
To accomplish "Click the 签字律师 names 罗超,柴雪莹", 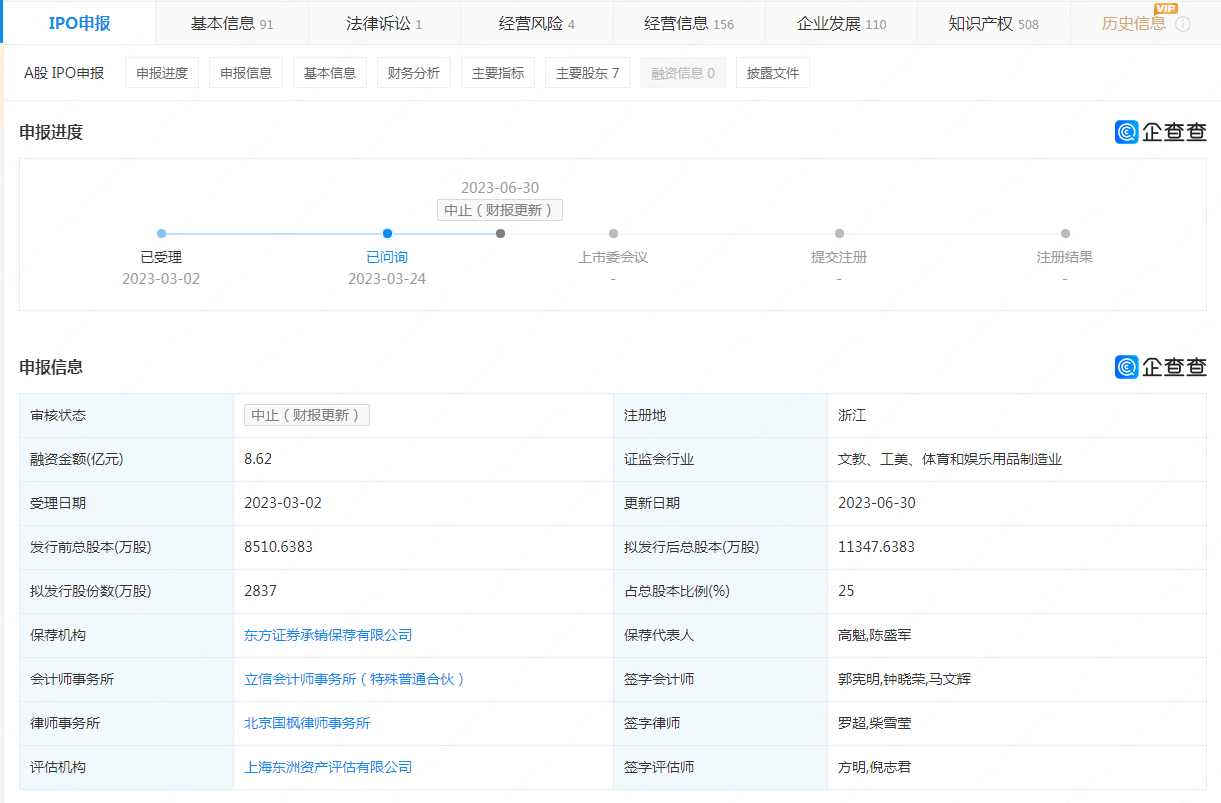I will click(874, 723).
